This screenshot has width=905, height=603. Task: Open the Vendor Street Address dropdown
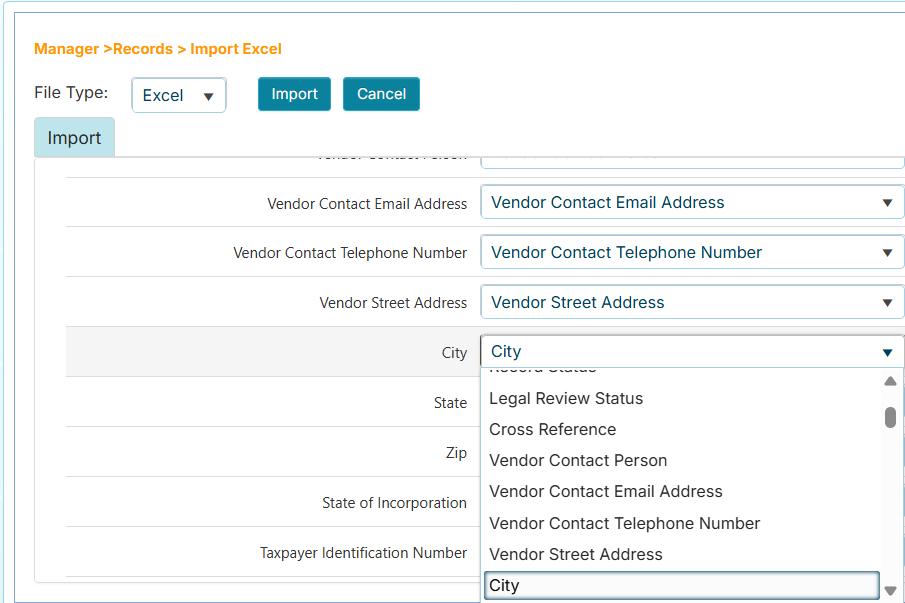pyautogui.click(x=692, y=302)
